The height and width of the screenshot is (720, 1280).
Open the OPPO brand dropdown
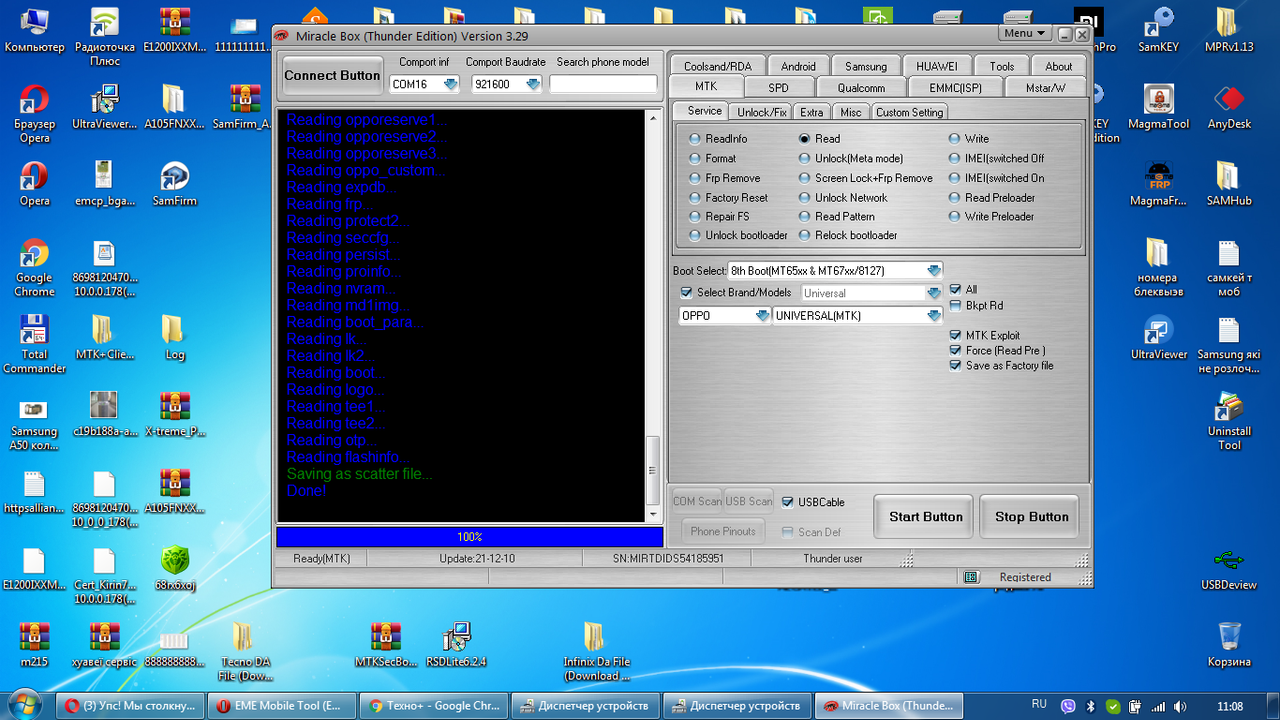coord(762,316)
